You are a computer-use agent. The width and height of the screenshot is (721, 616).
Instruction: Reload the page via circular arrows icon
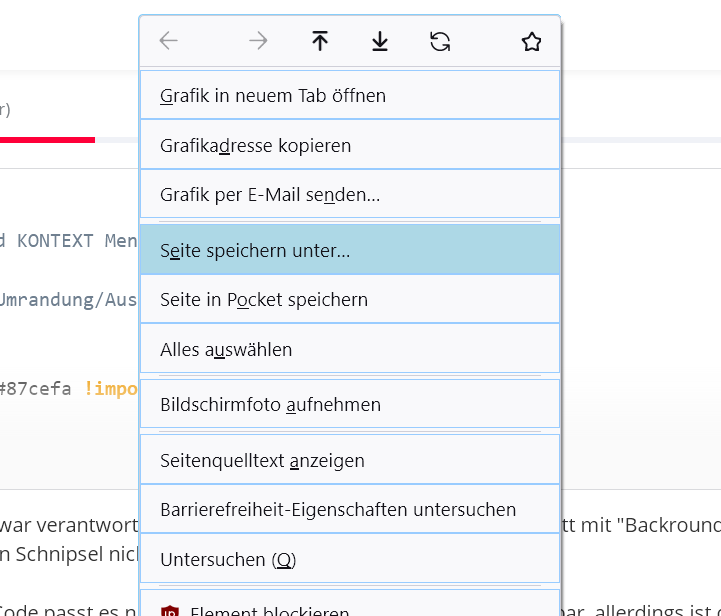[x=440, y=41]
